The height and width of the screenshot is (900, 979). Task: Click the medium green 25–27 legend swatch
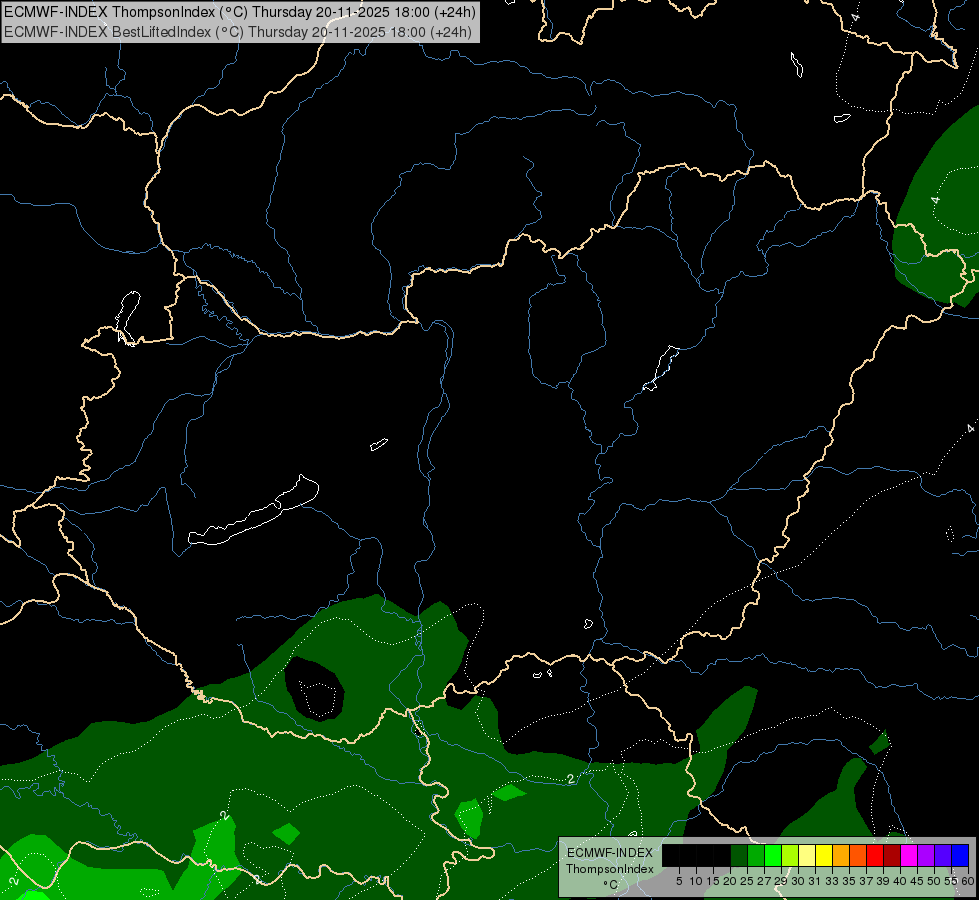pos(756,855)
